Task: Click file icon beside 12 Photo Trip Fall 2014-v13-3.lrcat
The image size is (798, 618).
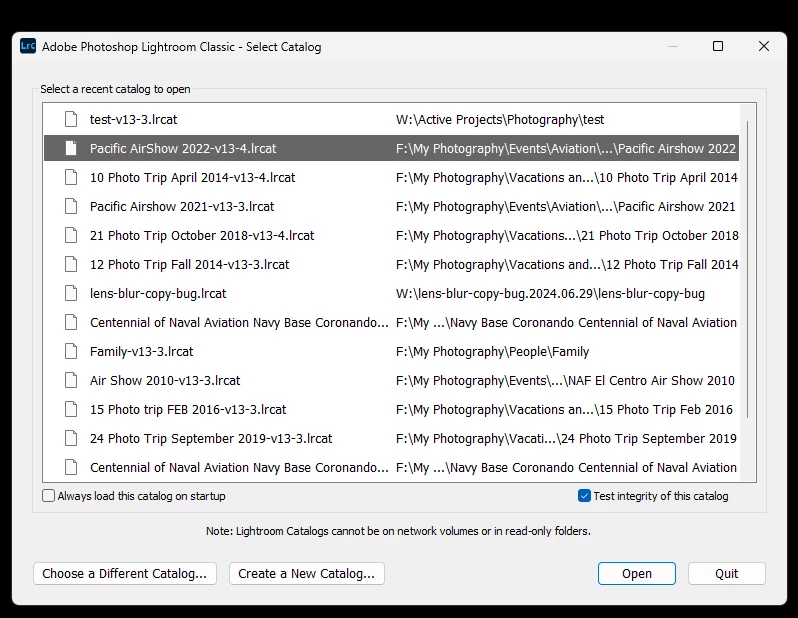Action: 71,264
